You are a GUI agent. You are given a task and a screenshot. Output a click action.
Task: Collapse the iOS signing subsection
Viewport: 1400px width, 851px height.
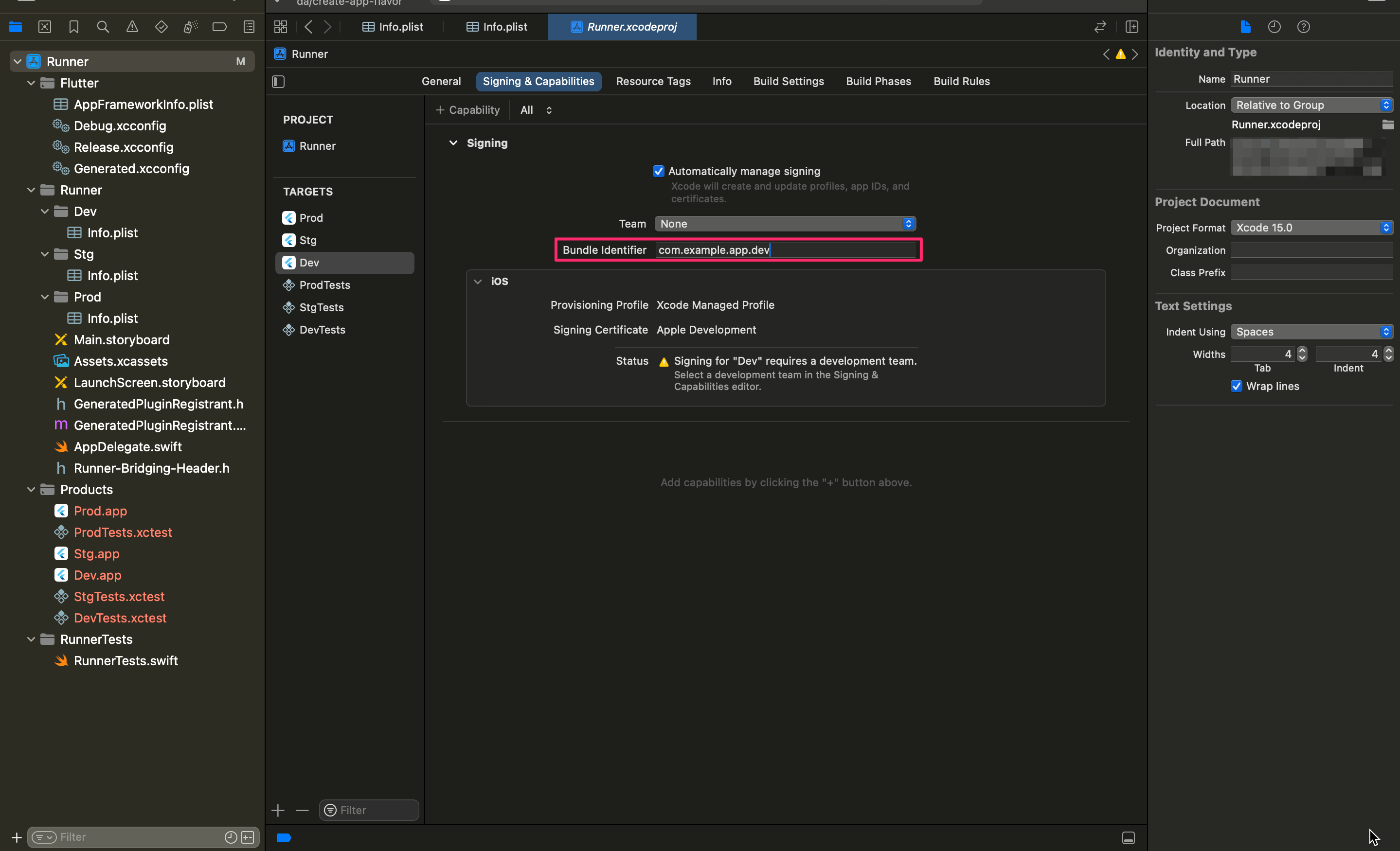[478, 282]
